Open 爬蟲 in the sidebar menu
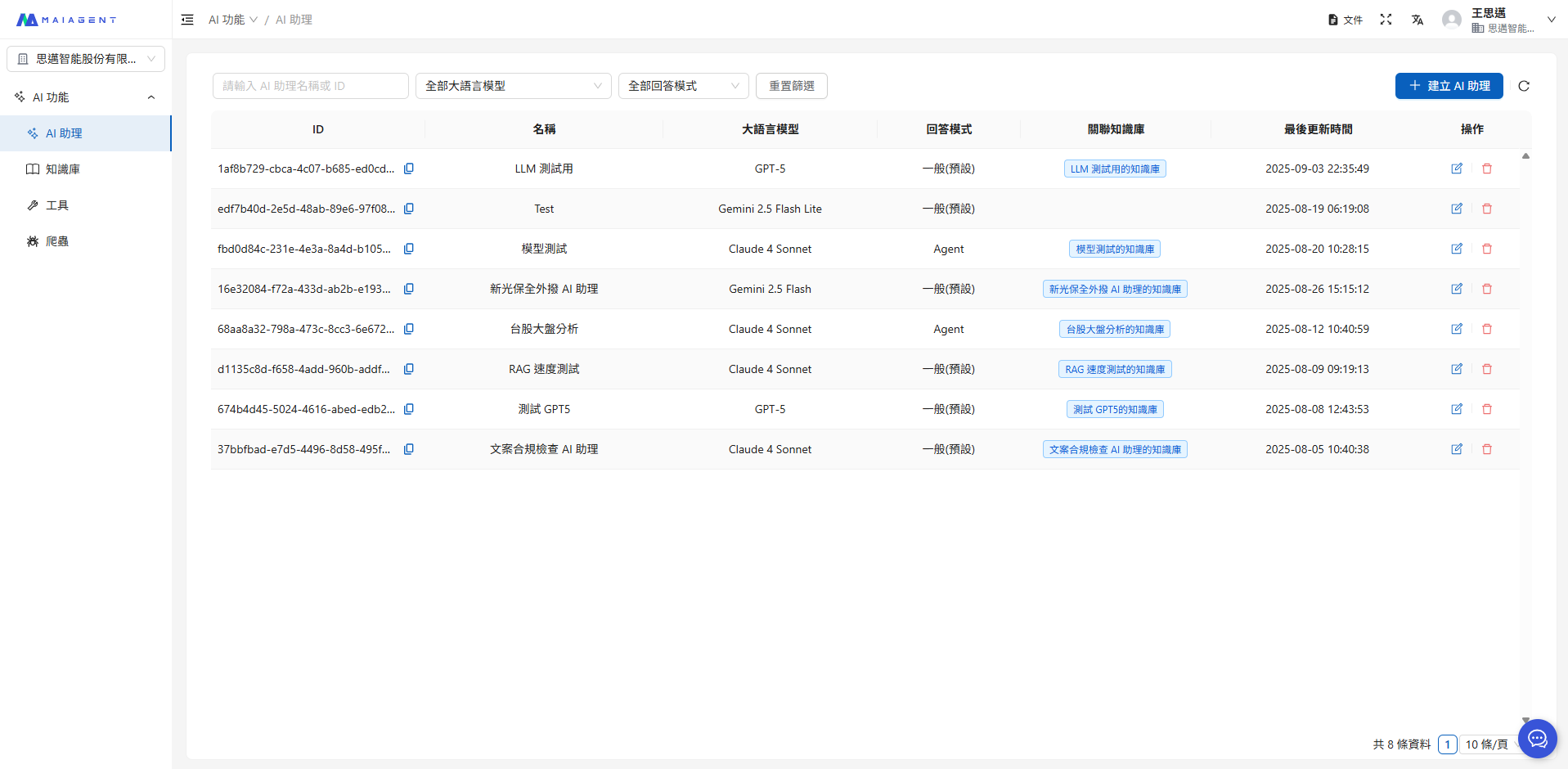 pos(57,241)
